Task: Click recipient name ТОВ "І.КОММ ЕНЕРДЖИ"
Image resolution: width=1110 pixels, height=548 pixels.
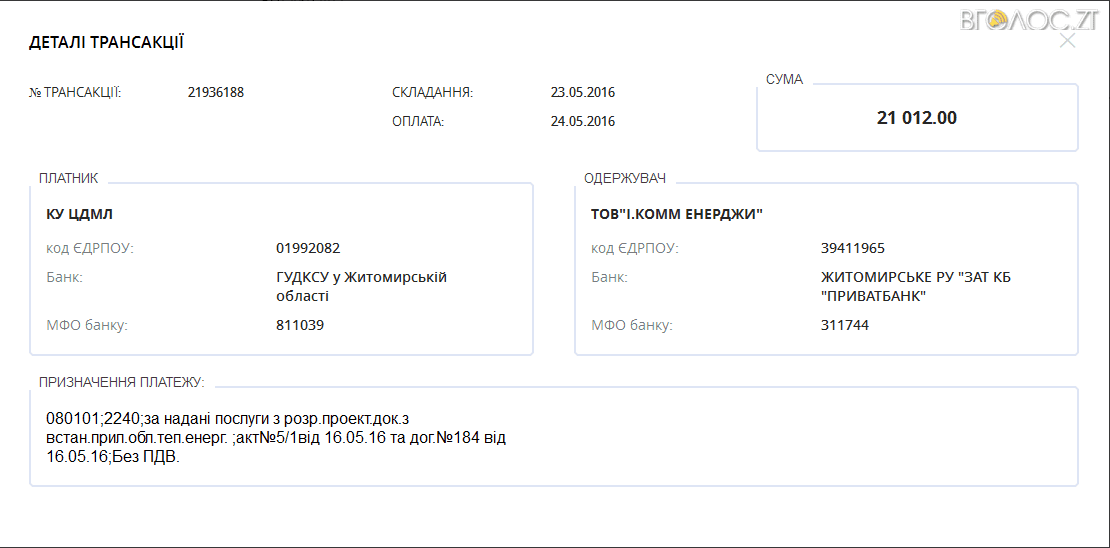Action: 677,215
